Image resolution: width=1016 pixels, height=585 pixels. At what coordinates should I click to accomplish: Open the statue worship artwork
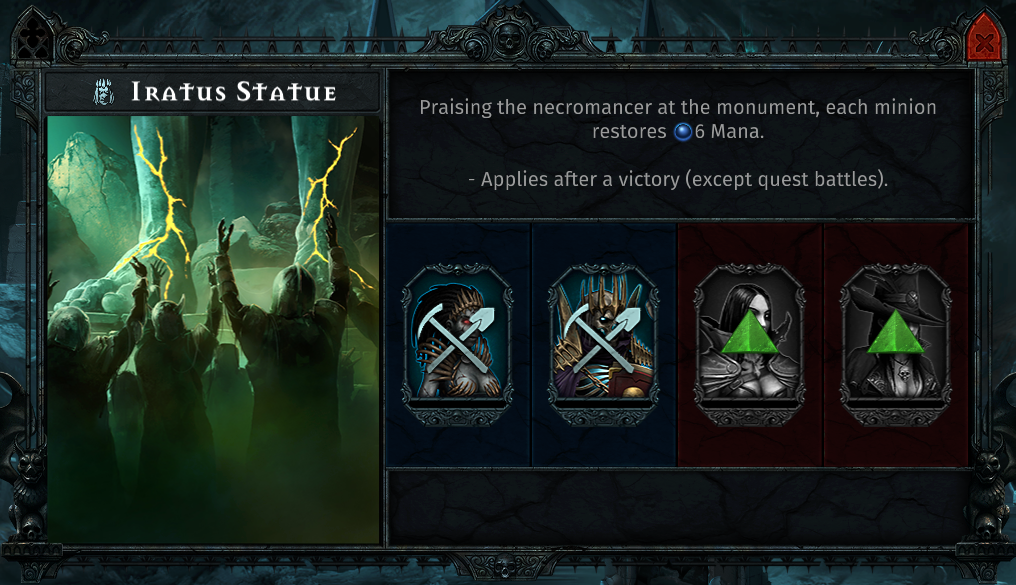click(x=213, y=329)
